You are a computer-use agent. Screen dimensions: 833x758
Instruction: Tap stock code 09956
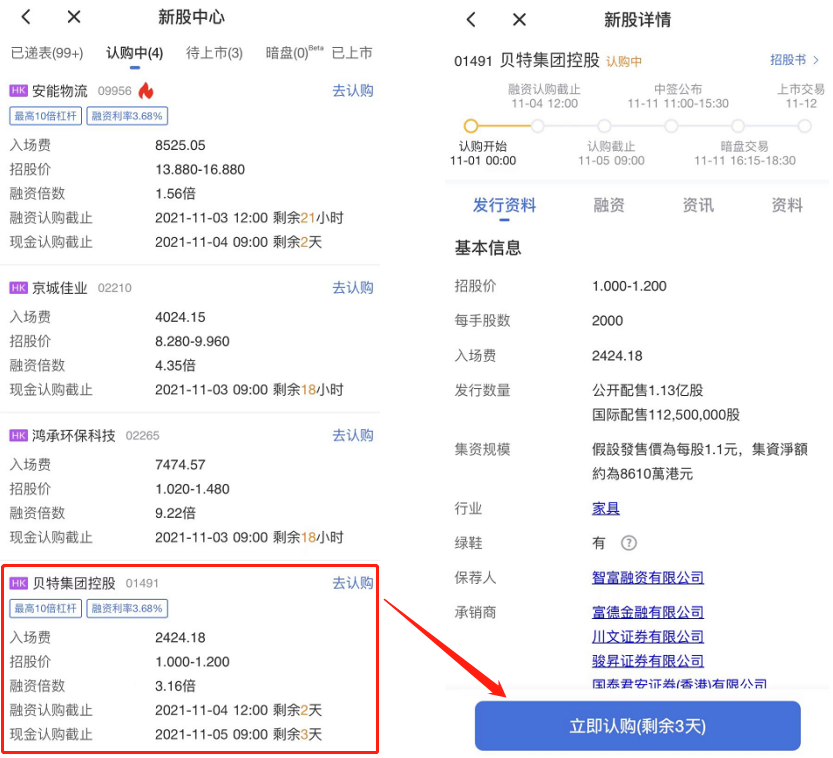pos(114,91)
